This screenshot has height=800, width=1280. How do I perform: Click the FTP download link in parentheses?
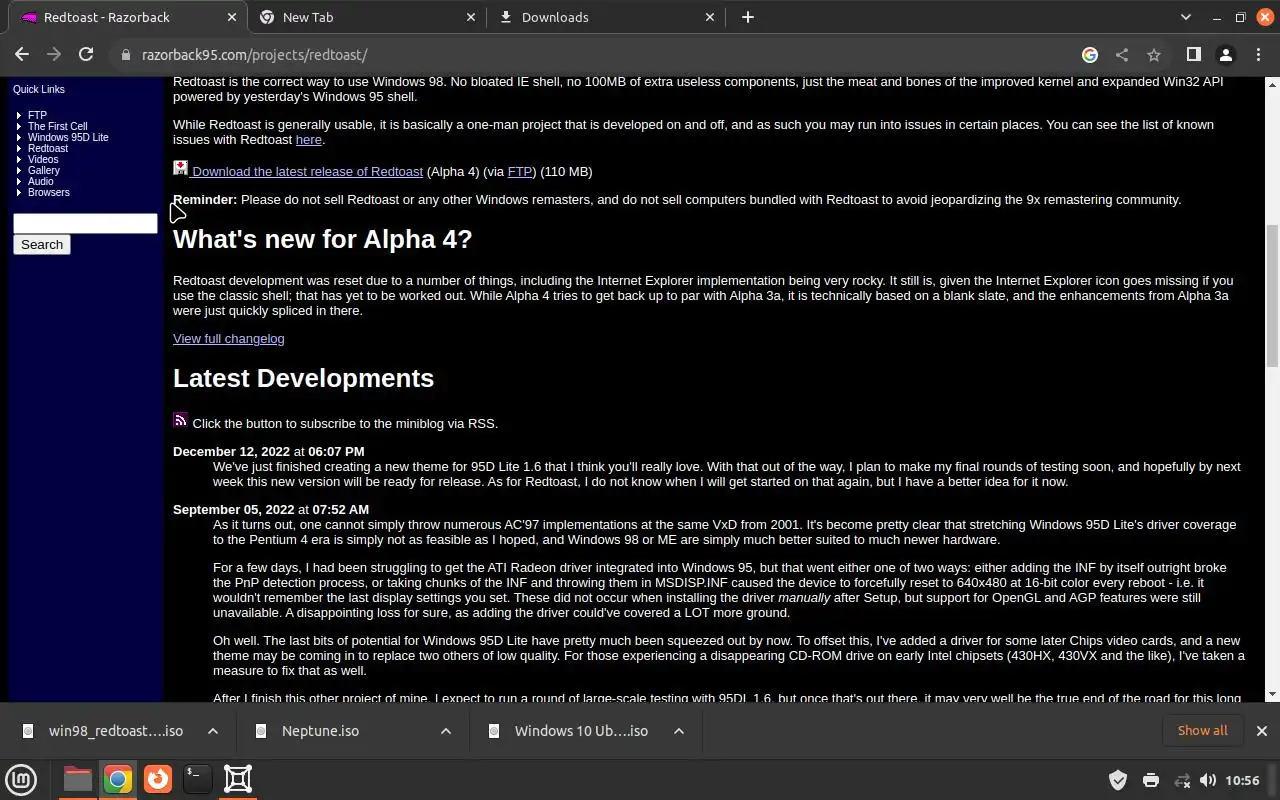[x=520, y=171]
